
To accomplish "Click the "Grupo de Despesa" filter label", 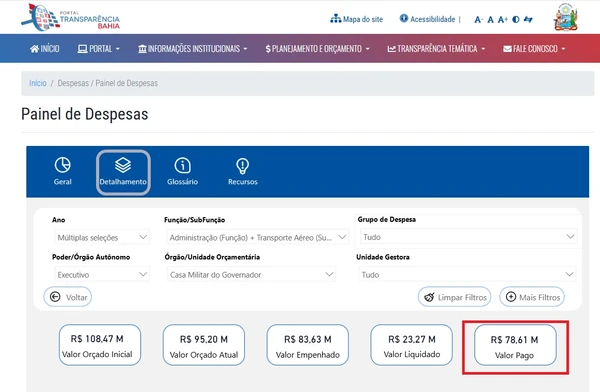I will pyautogui.click(x=386, y=219).
